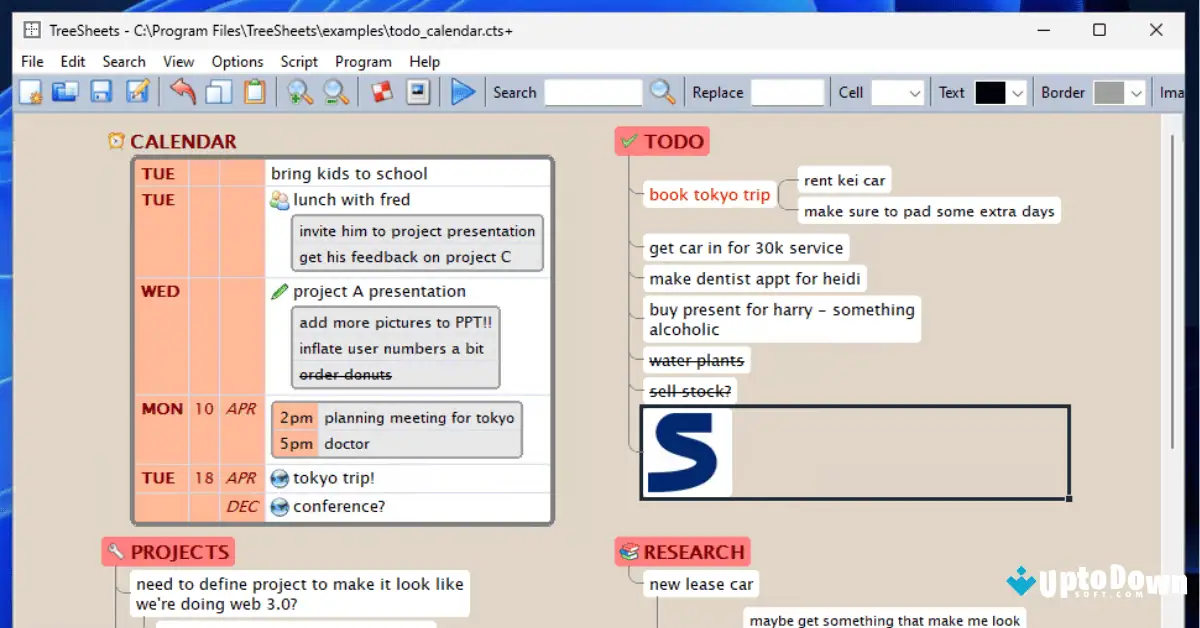Open an existing document via toolbar
Screen dimensions: 1200x628
coord(64,91)
